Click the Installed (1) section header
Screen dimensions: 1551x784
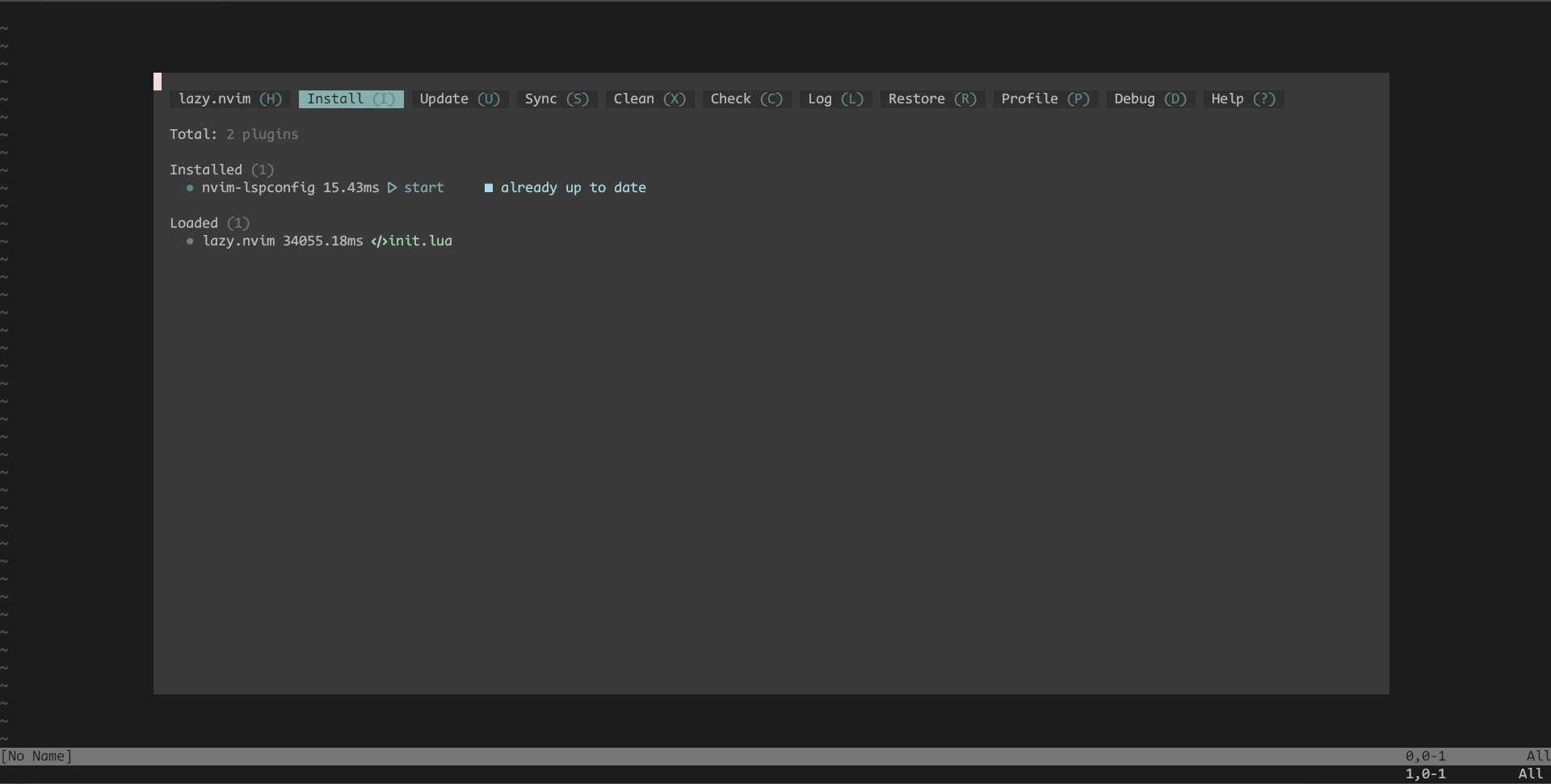tap(222, 170)
